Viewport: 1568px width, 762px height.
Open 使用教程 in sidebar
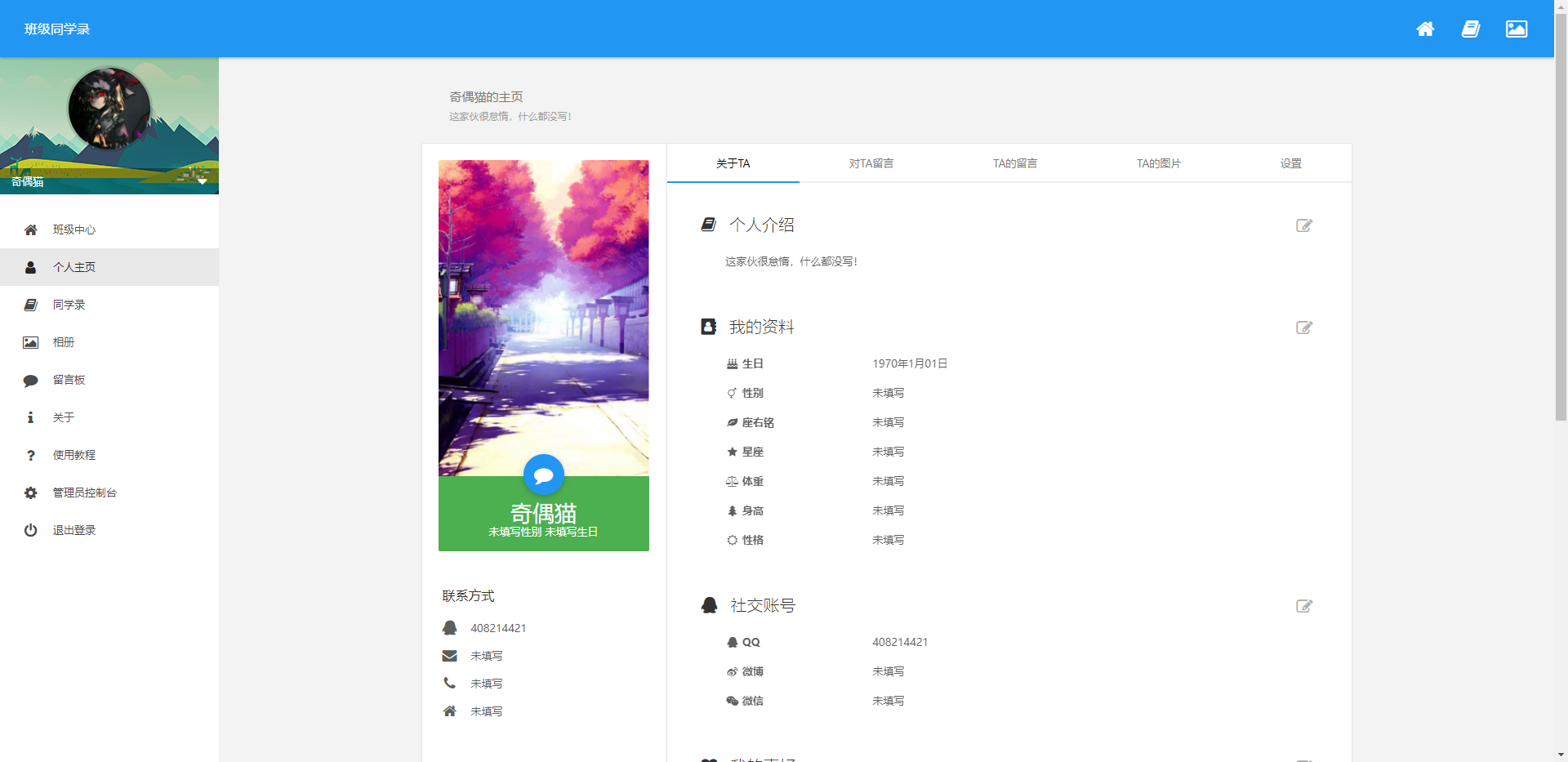click(109, 455)
